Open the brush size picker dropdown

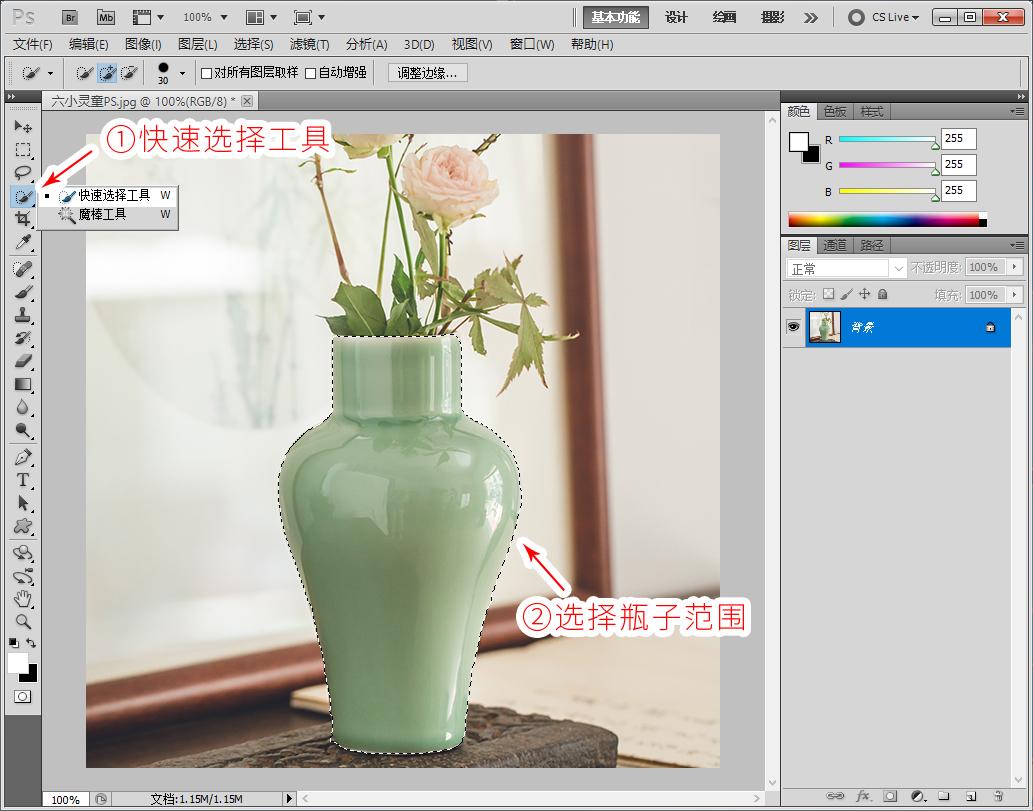coord(182,73)
